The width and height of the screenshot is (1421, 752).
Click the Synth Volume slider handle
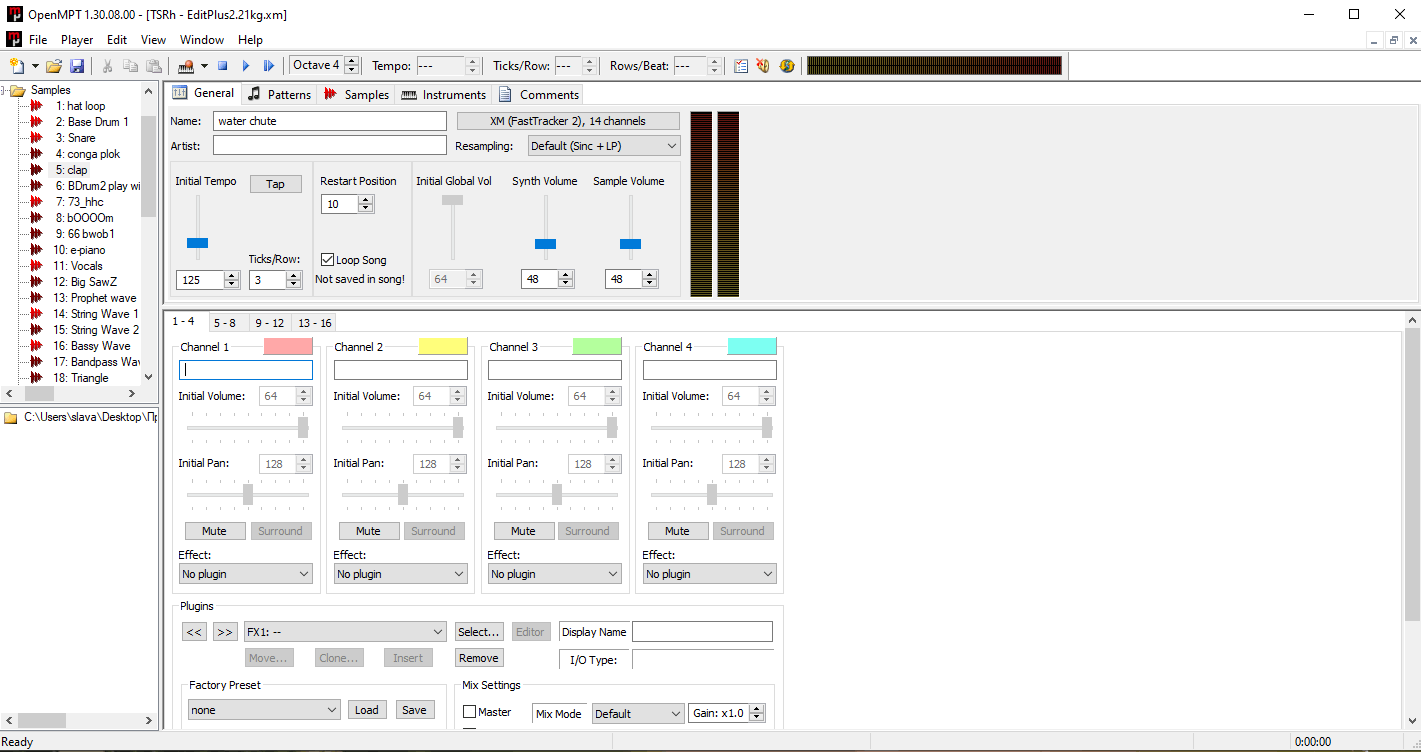point(545,244)
